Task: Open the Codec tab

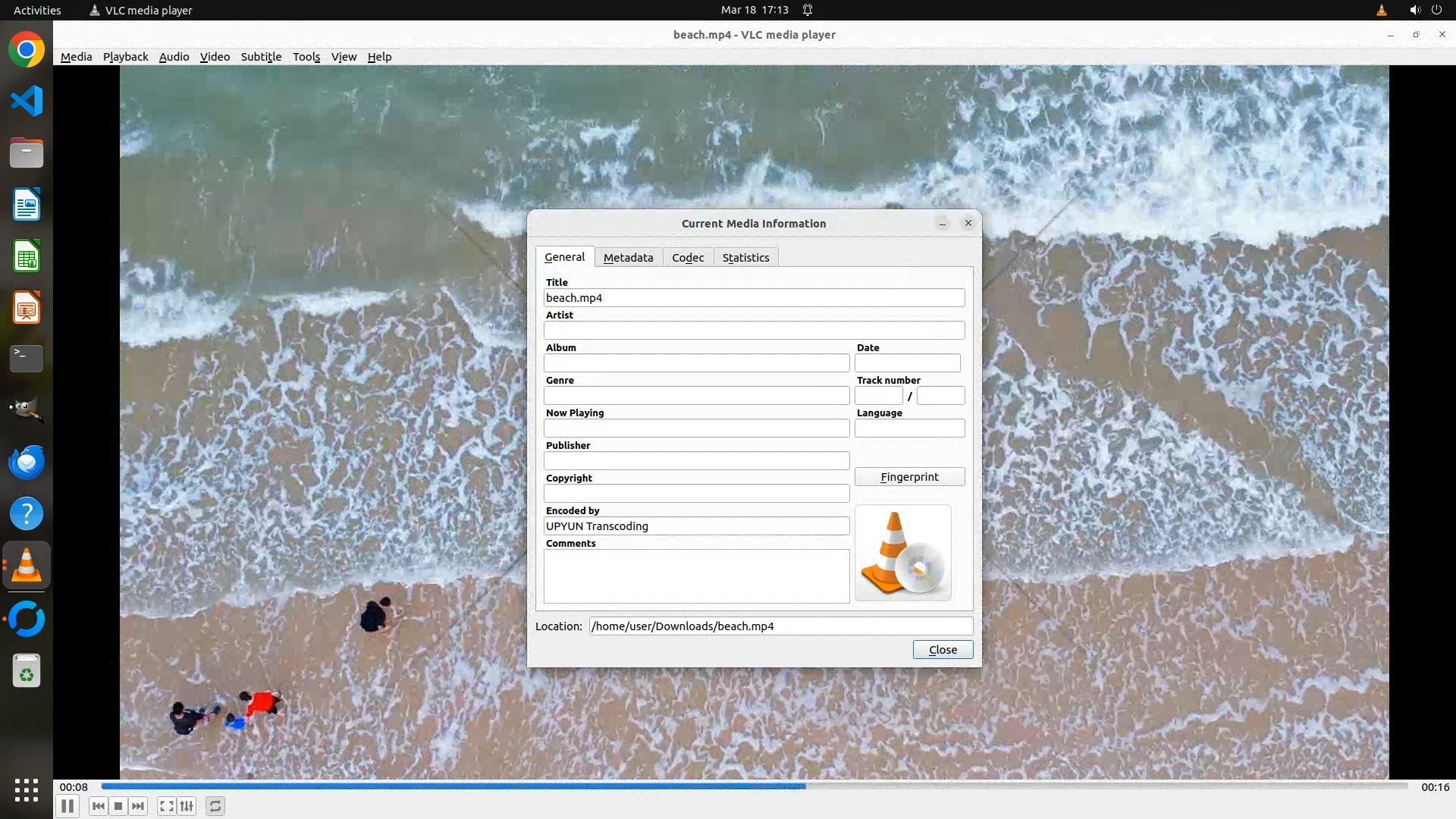Action: [687, 258]
